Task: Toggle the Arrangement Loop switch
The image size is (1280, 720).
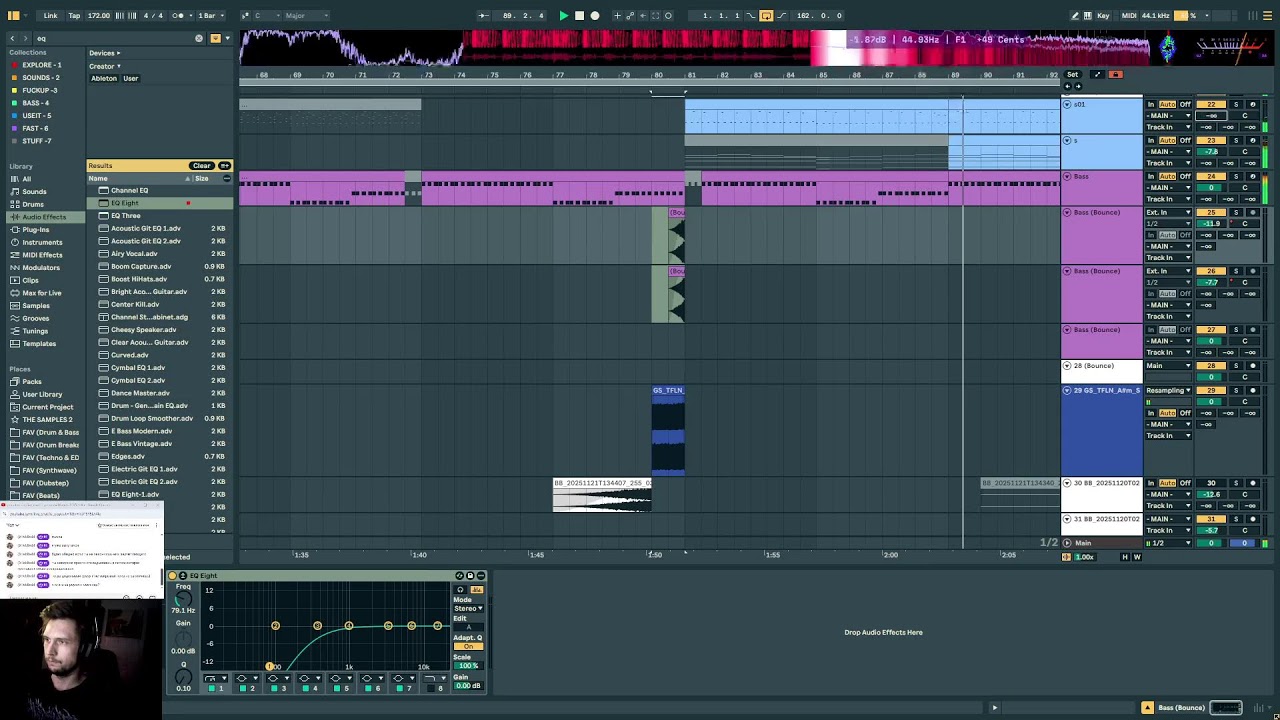Action: 766,15
